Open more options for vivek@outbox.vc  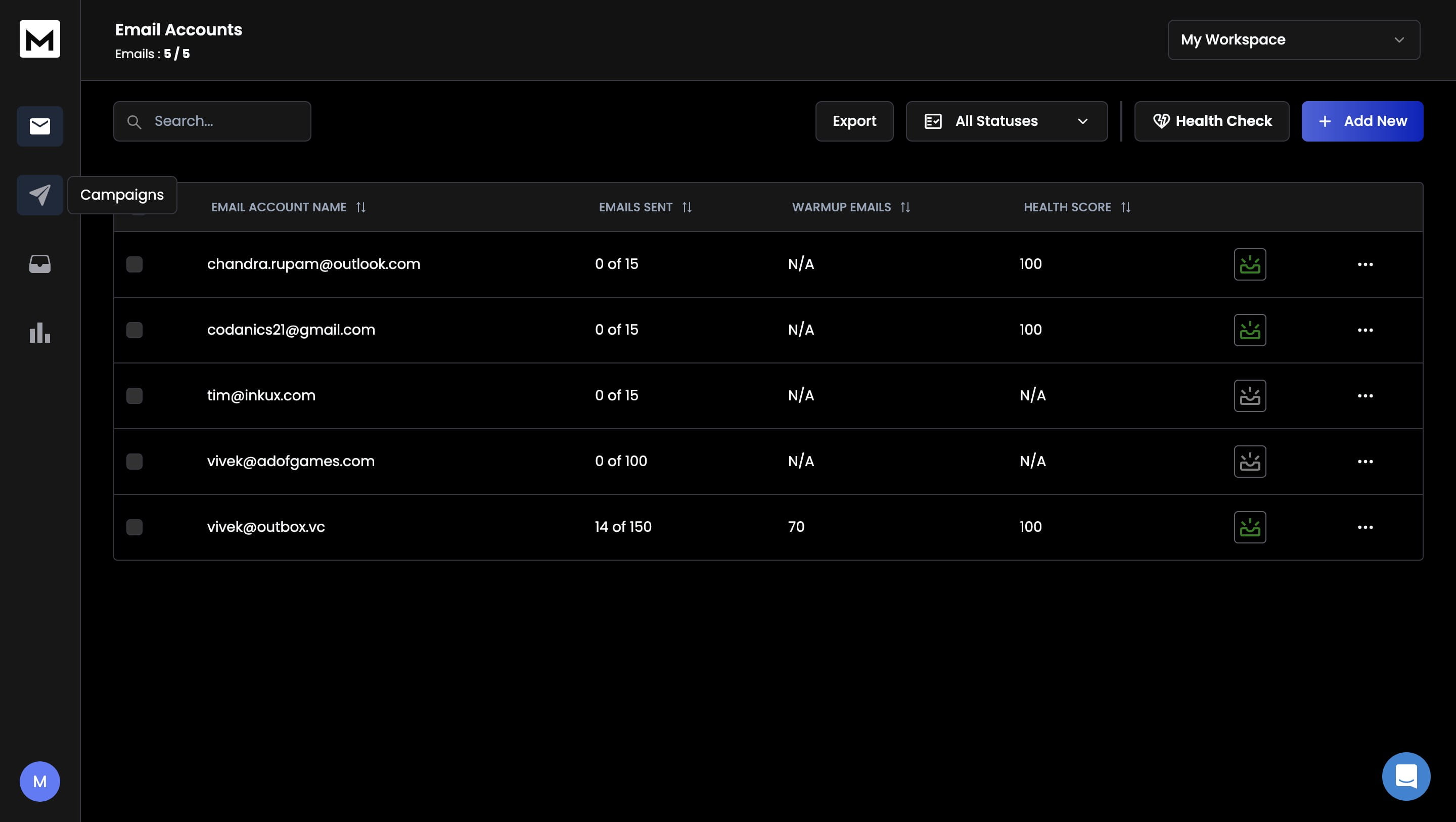click(x=1365, y=527)
